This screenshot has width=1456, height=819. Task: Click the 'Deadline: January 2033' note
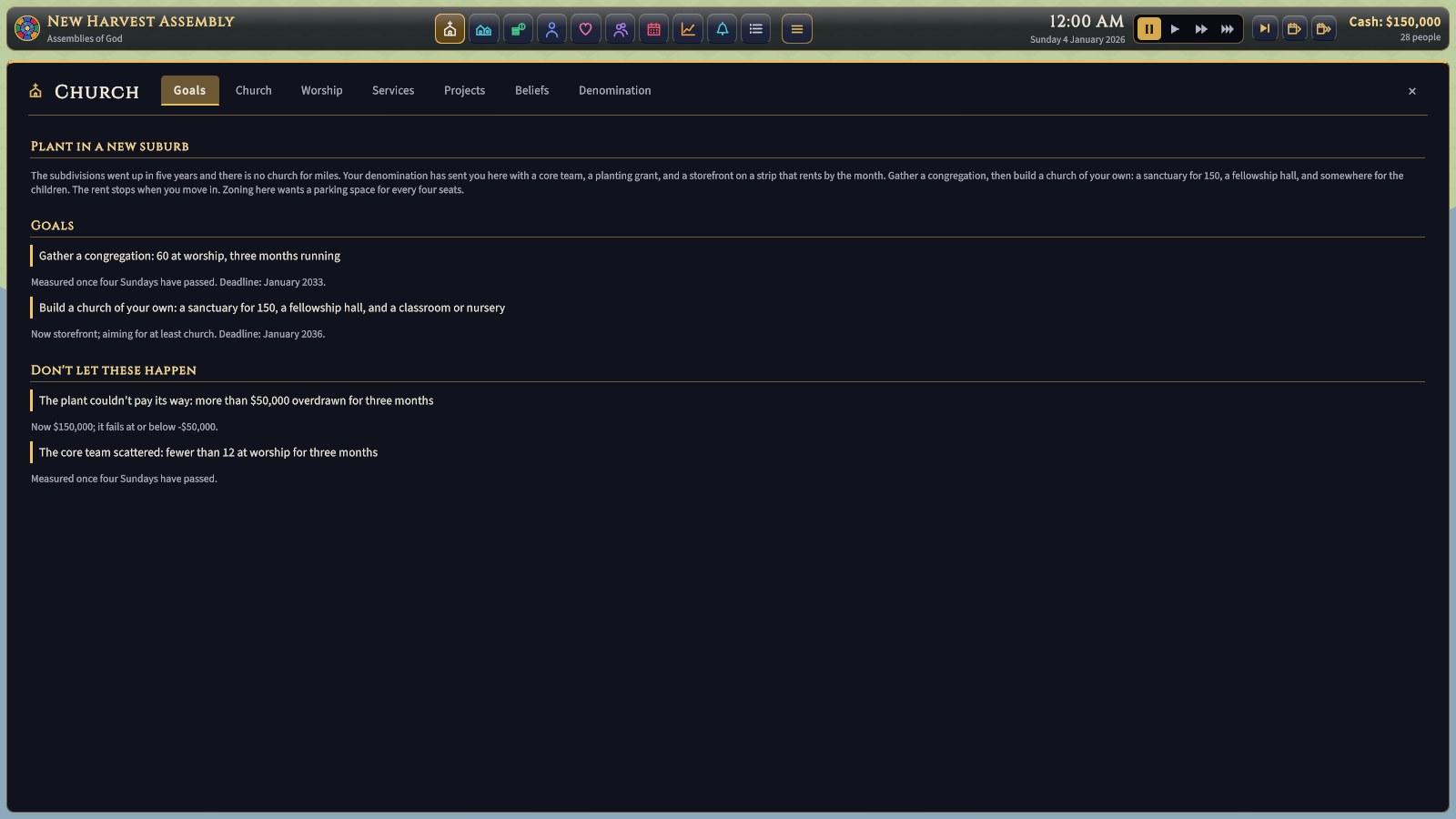(x=272, y=282)
